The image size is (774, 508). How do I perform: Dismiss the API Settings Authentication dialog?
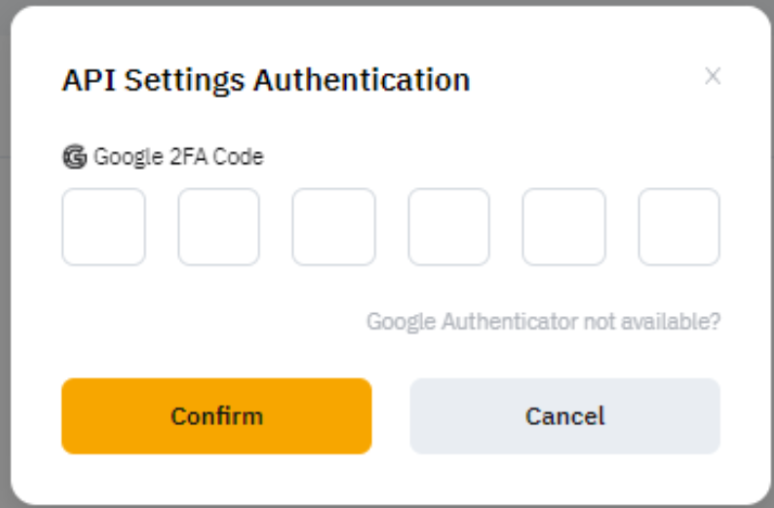pyautogui.click(x=712, y=76)
